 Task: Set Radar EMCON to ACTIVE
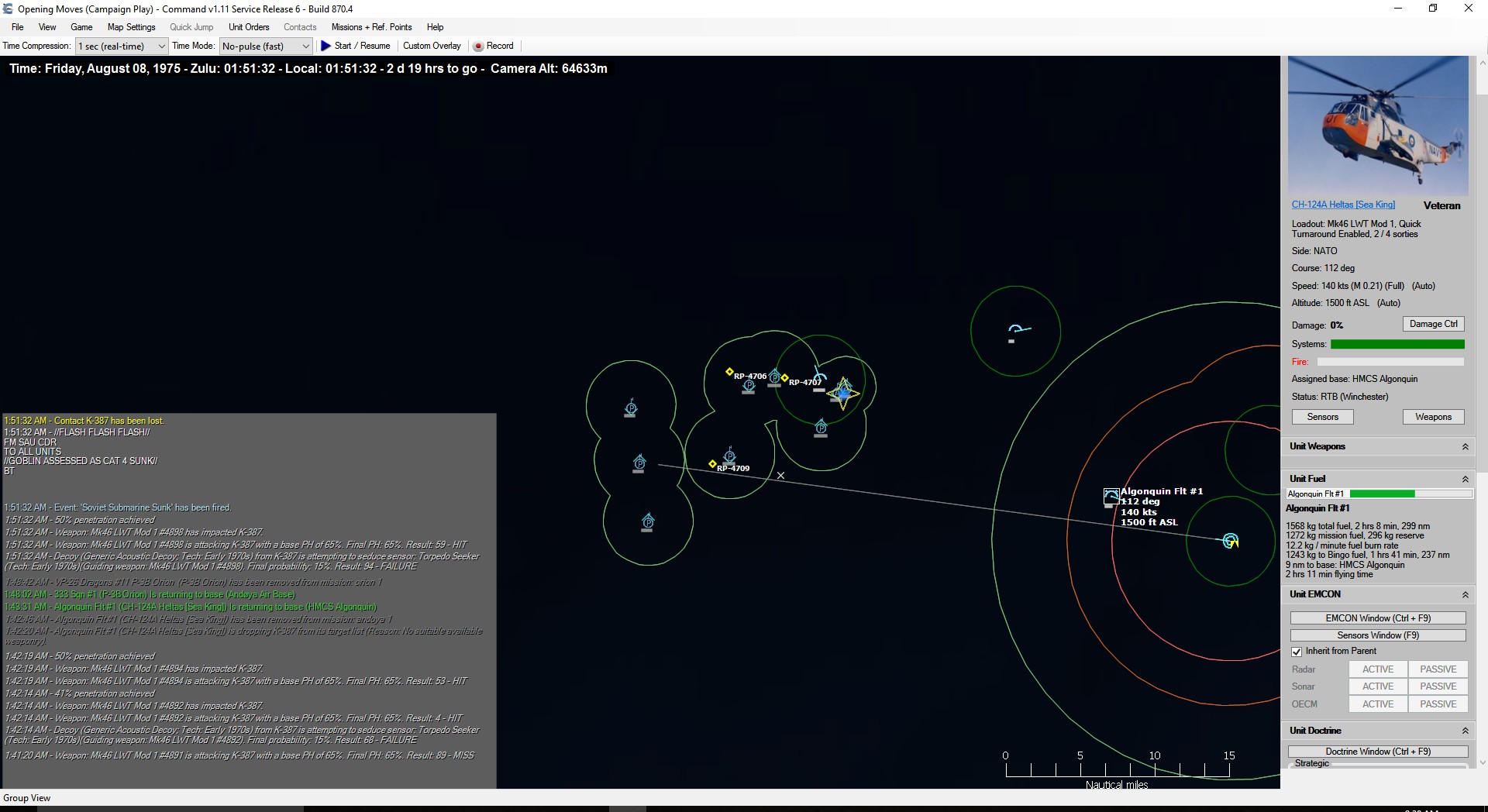click(1378, 669)
